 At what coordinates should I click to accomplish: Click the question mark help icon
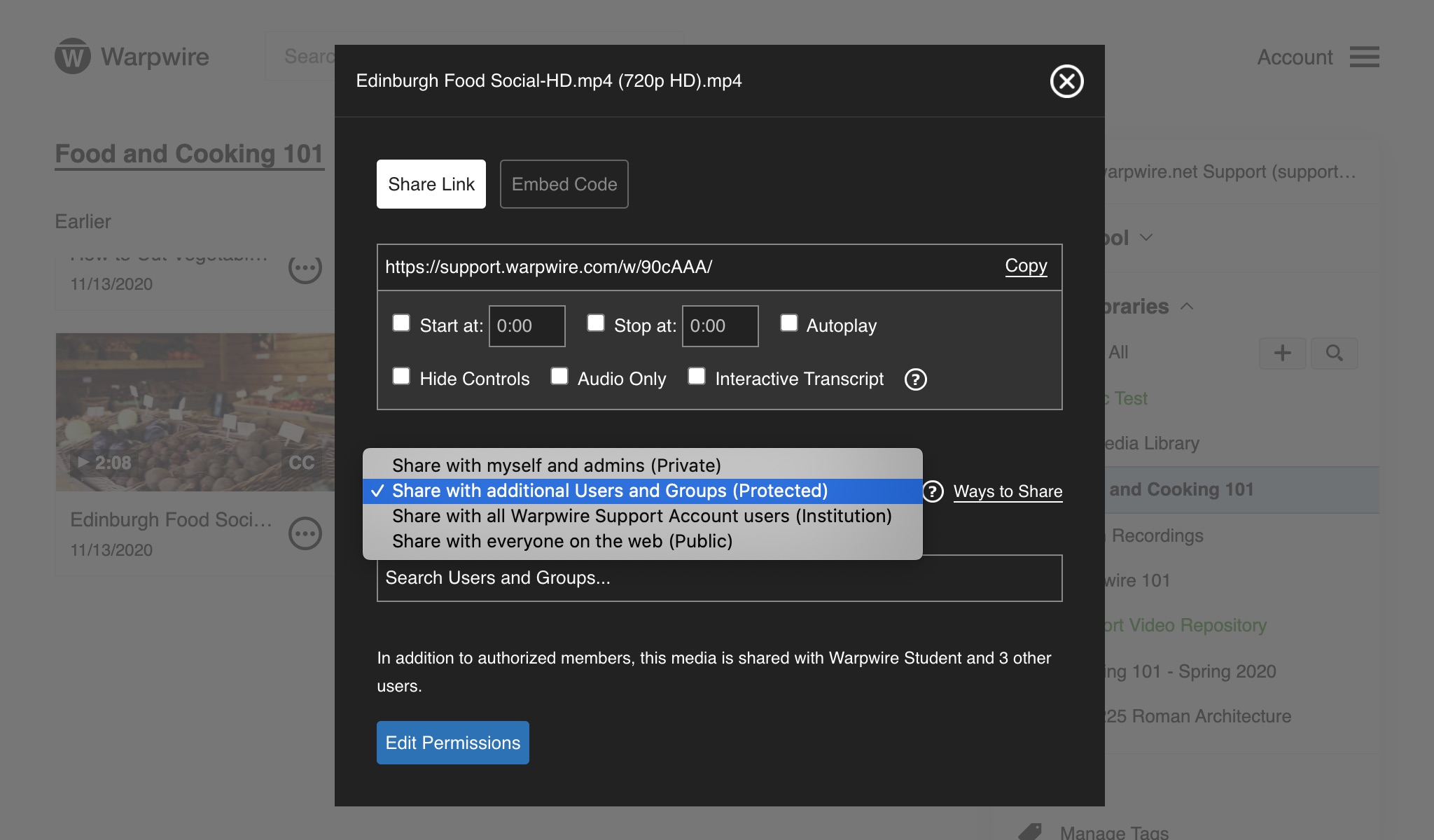pyautogui.click(x=914, y=378)
